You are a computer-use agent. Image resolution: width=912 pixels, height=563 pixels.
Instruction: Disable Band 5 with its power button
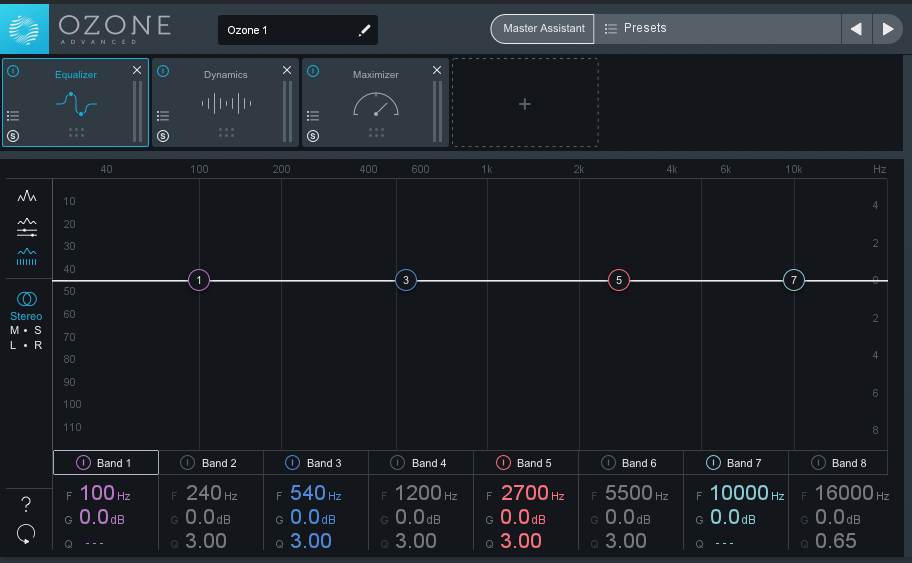(x=503, y=463)
